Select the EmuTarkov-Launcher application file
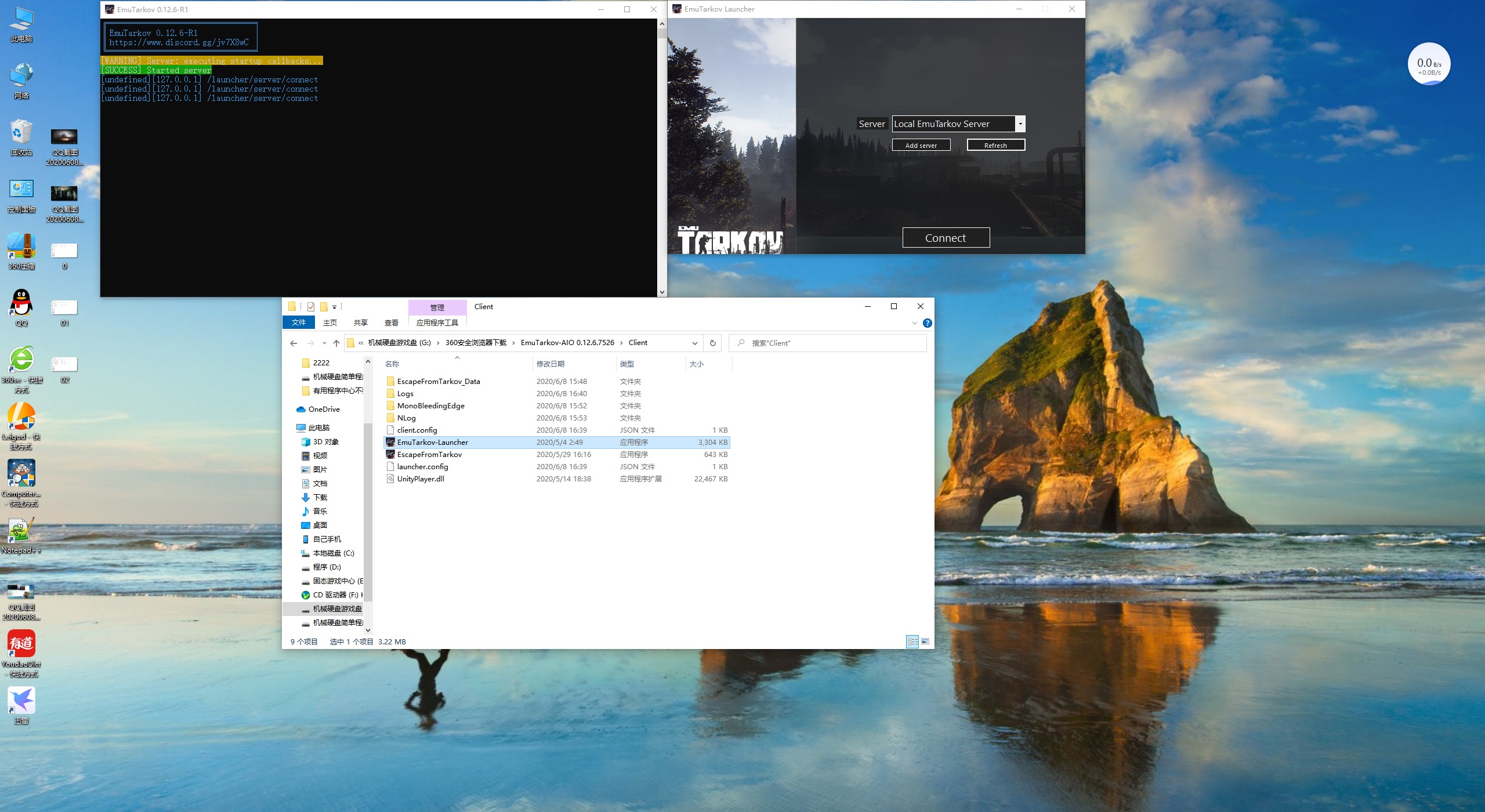Screen dimensions: 1485x812 point(557,442)
